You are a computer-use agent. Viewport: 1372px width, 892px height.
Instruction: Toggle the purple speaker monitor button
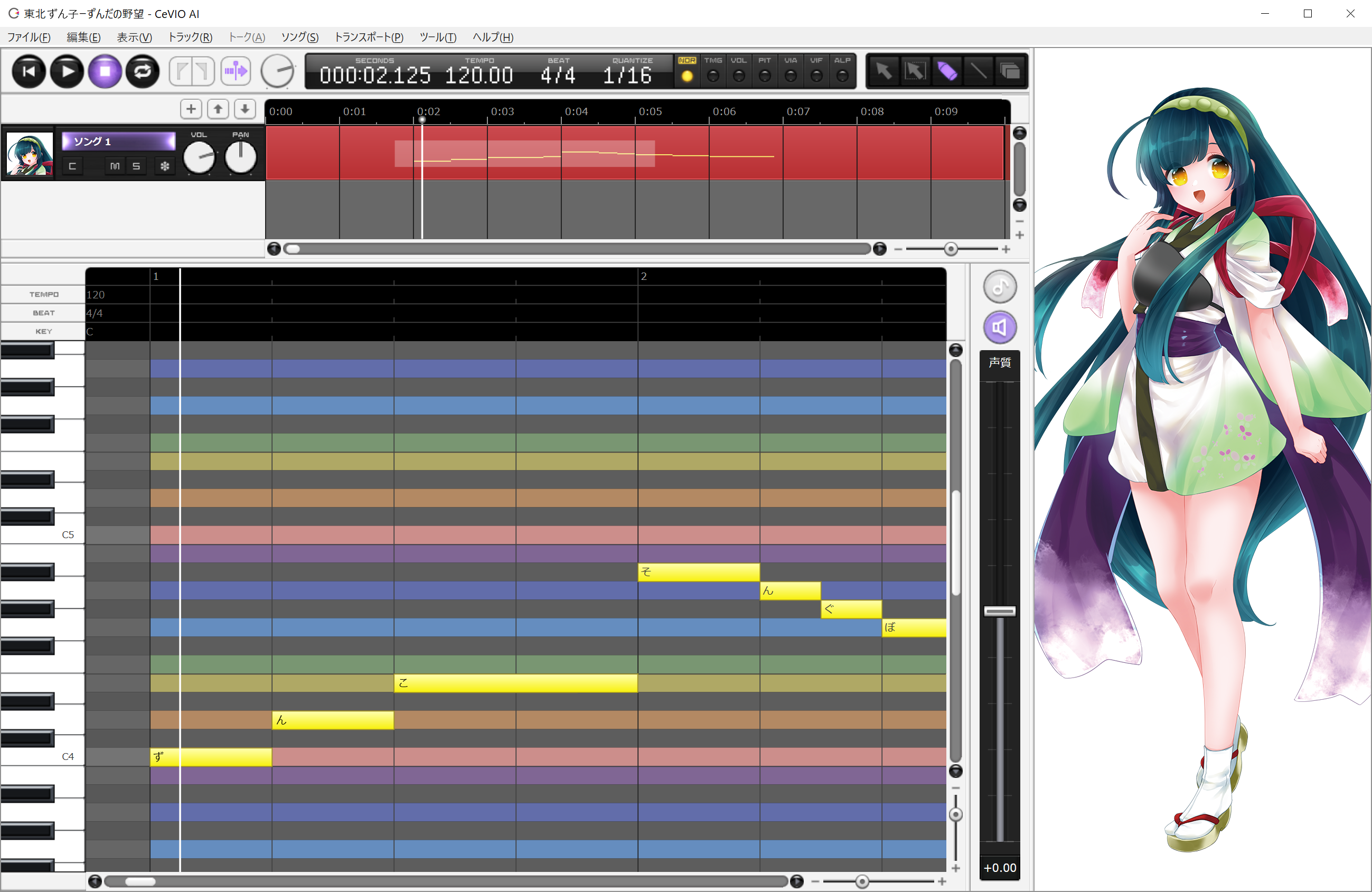1000,327
